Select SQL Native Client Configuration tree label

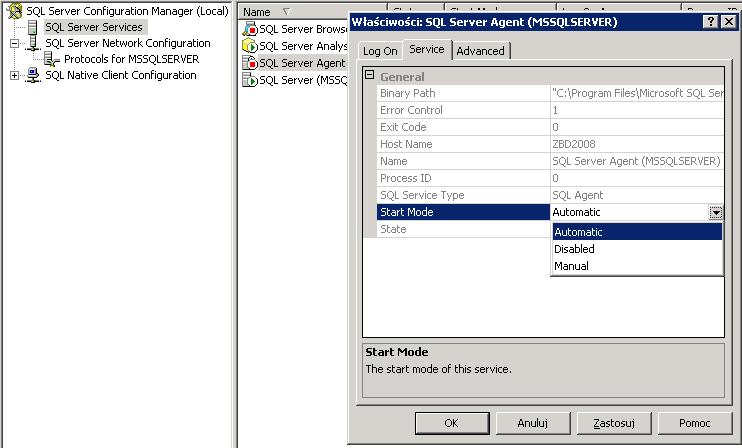pyautogui.click(x=121, y=75)
